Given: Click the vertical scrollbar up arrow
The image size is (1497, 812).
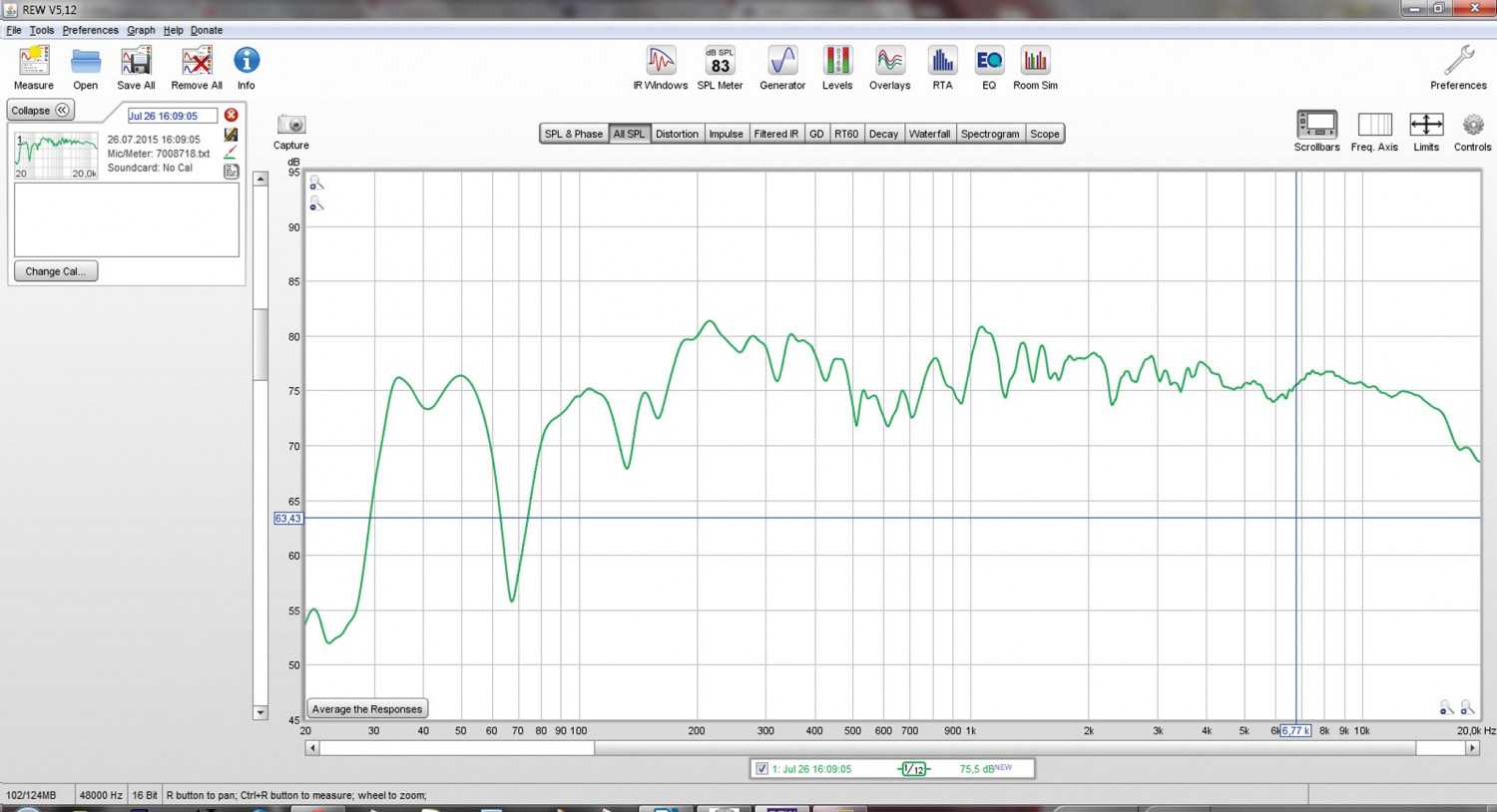Looking at the screenshot, I should tap(260, 180).
